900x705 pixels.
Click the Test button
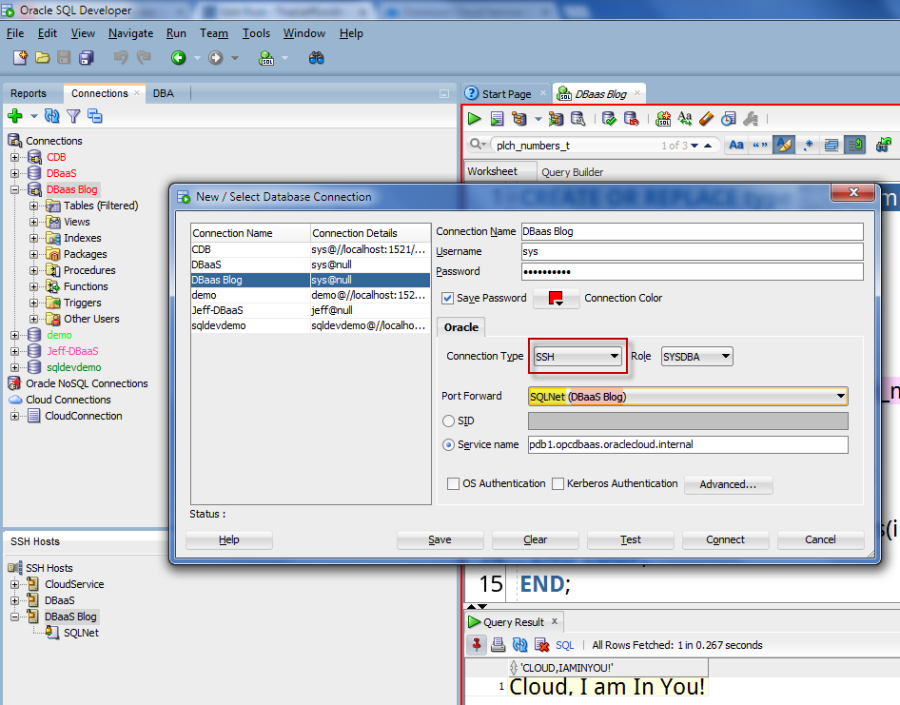(x=630, y=540)
